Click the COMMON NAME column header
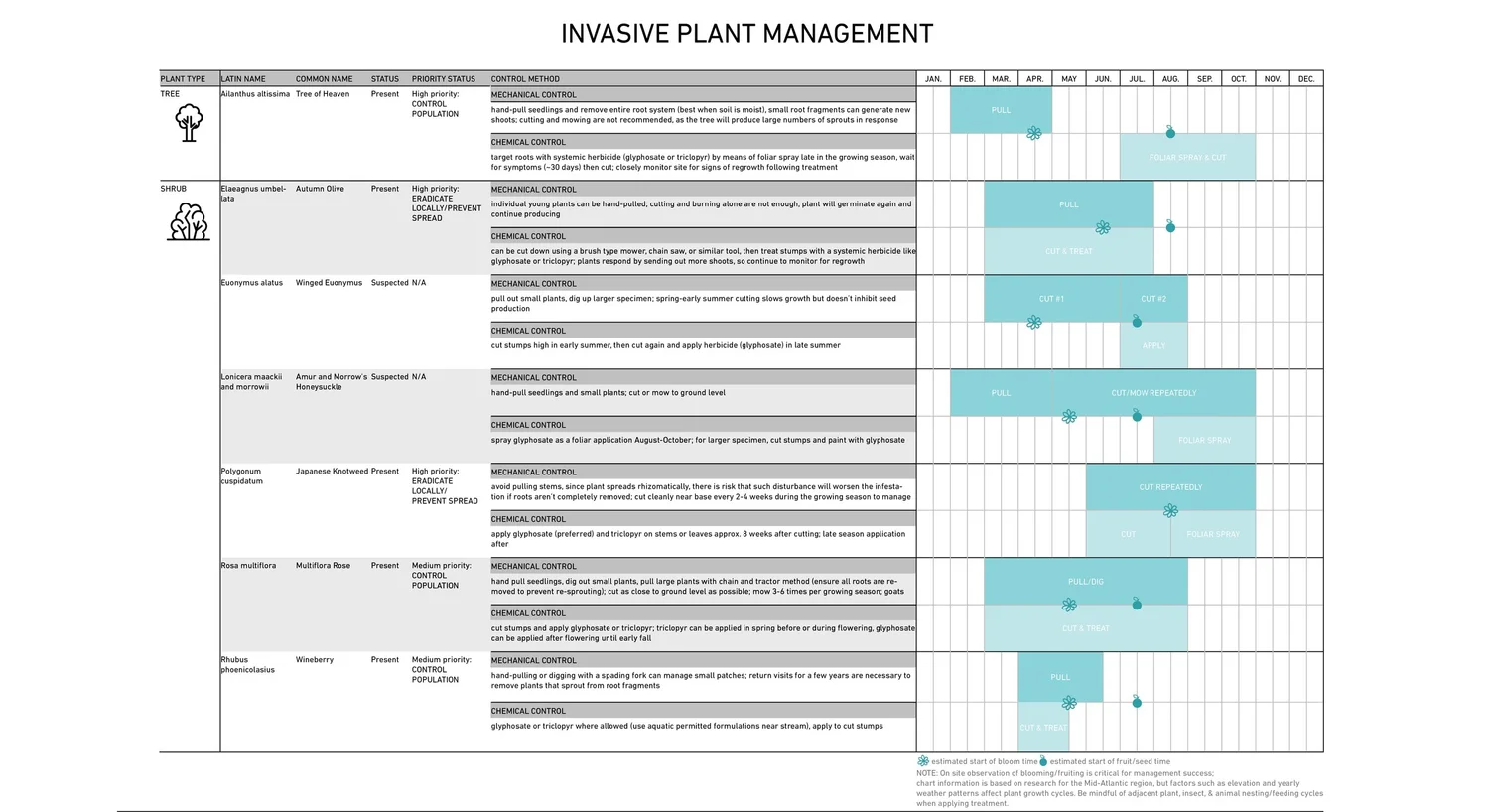1489x812 pixels. (324, 79)
